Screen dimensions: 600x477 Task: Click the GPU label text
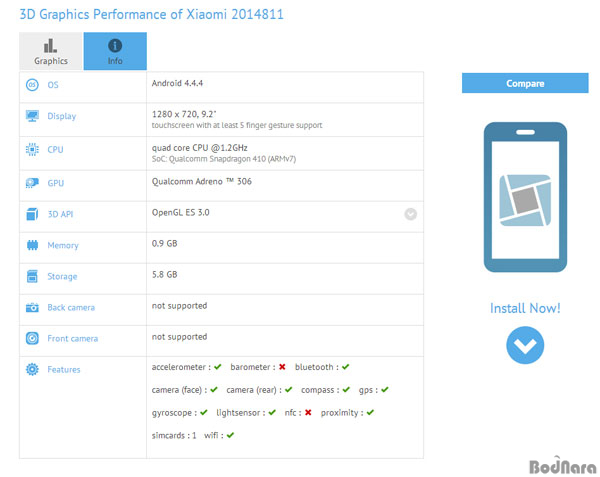56,183
